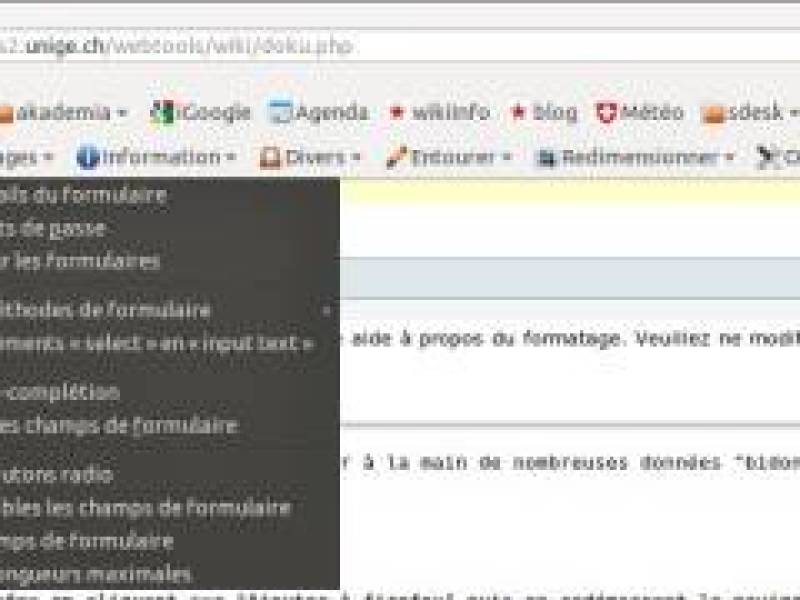This screenshot has width=800, height=600.
Task: Open the Redimensionner toolbar menu
Action: (635, 158)
